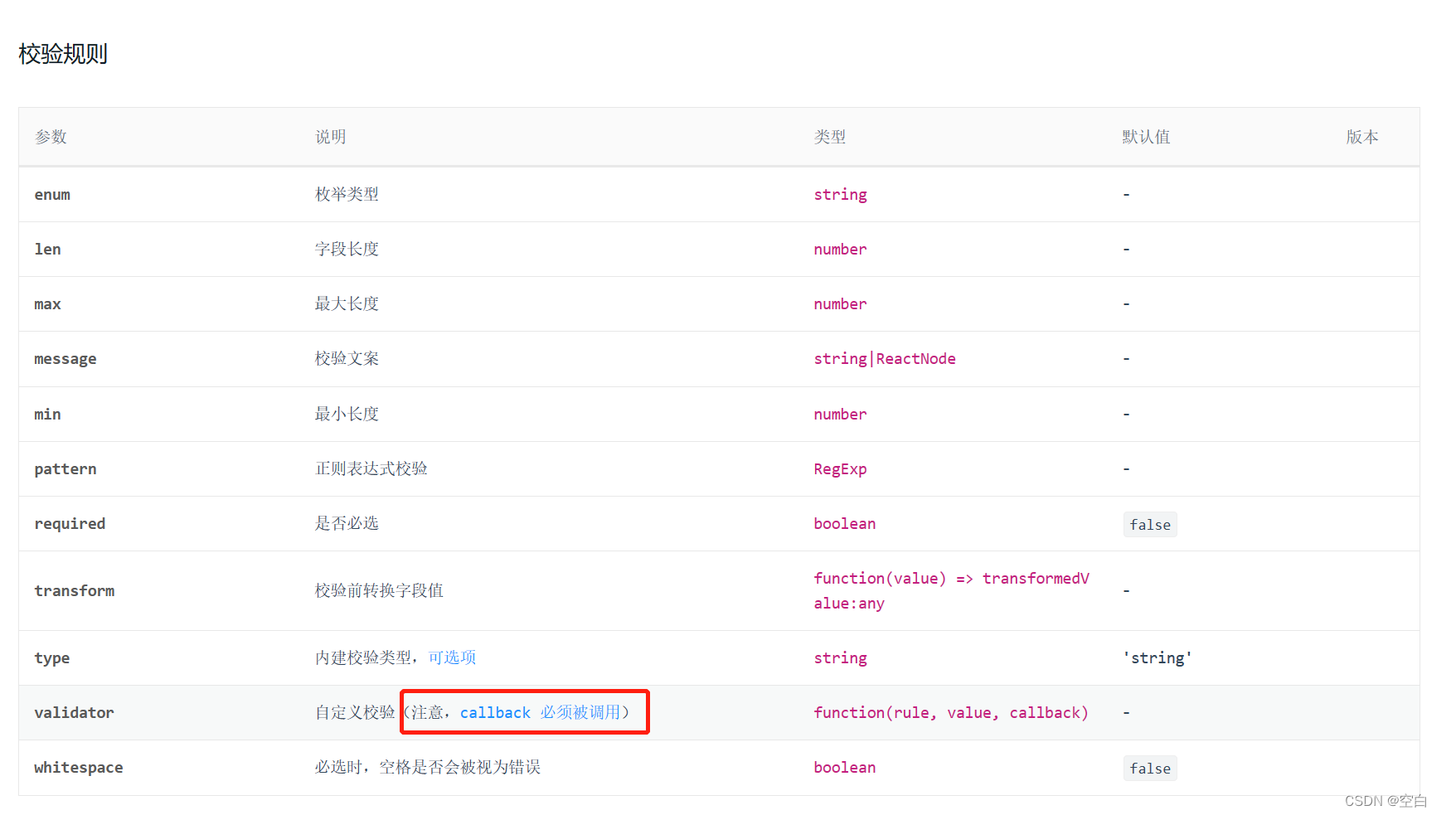Image resolution: width=1456 pixels, height=815 pixels.
Task: Click the function(value) => transformedValue type
Action: (x=952, y=591)
